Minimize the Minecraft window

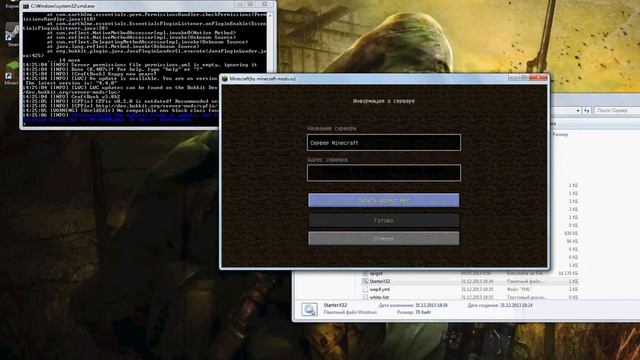point(513,78)
